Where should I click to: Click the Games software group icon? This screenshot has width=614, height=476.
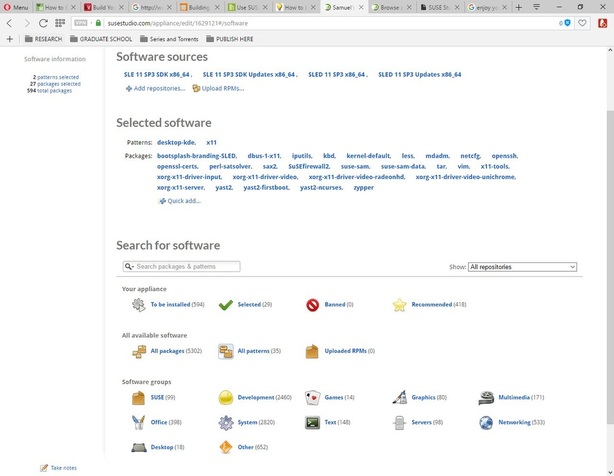[312, 397]
